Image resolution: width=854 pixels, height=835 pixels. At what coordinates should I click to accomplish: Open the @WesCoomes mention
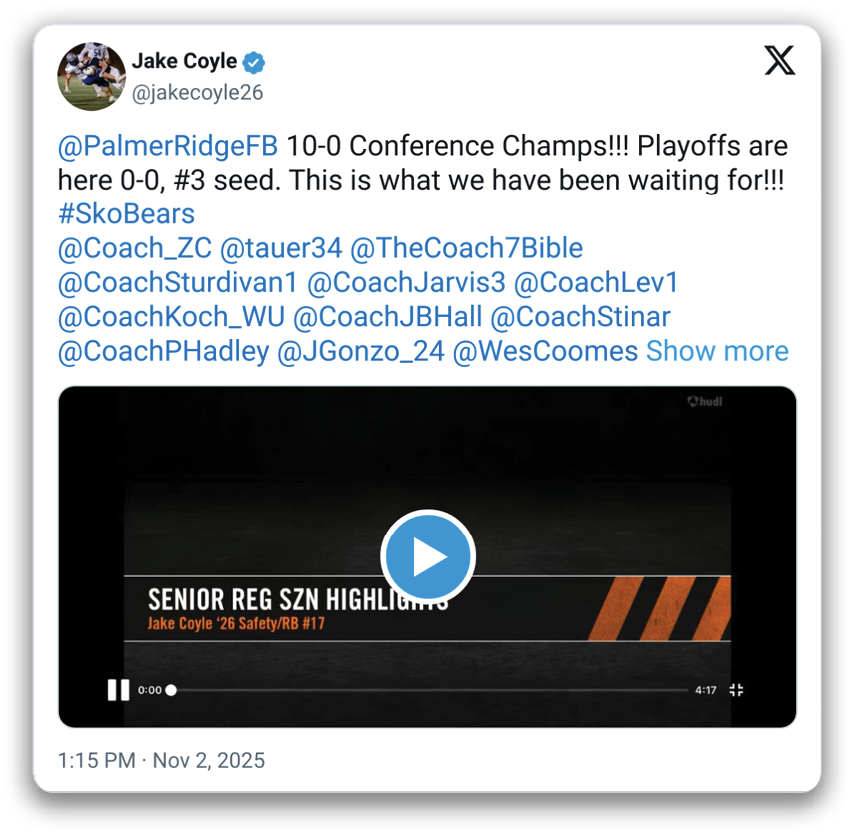[545, 351]
